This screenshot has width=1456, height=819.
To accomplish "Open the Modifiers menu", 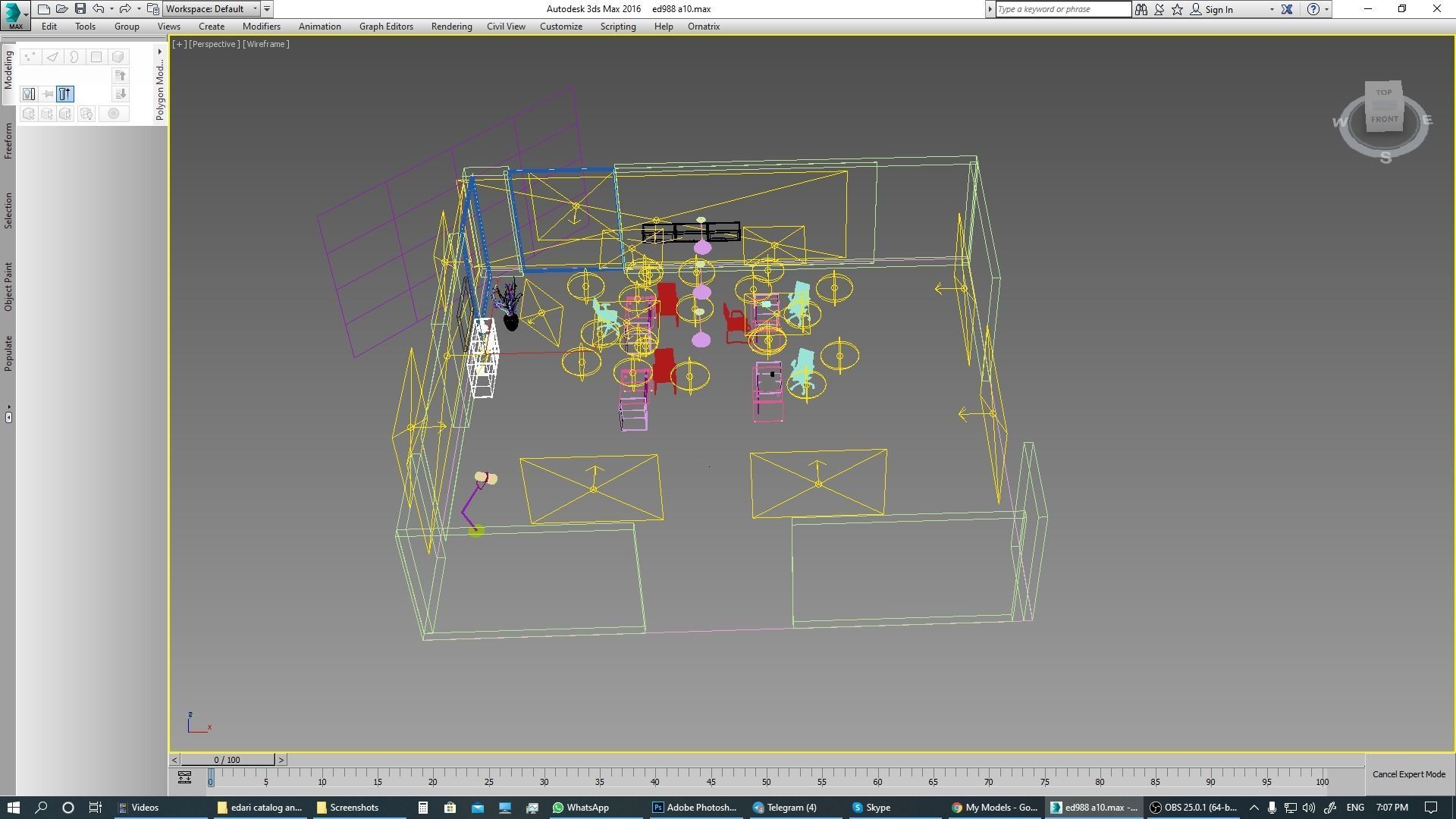I will coord(262,27).
